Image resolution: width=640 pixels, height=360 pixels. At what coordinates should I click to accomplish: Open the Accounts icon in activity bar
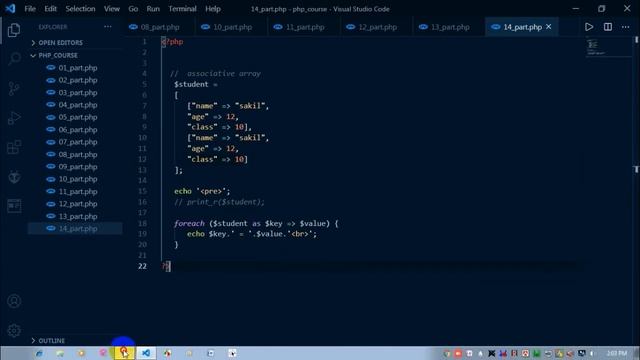14,301
